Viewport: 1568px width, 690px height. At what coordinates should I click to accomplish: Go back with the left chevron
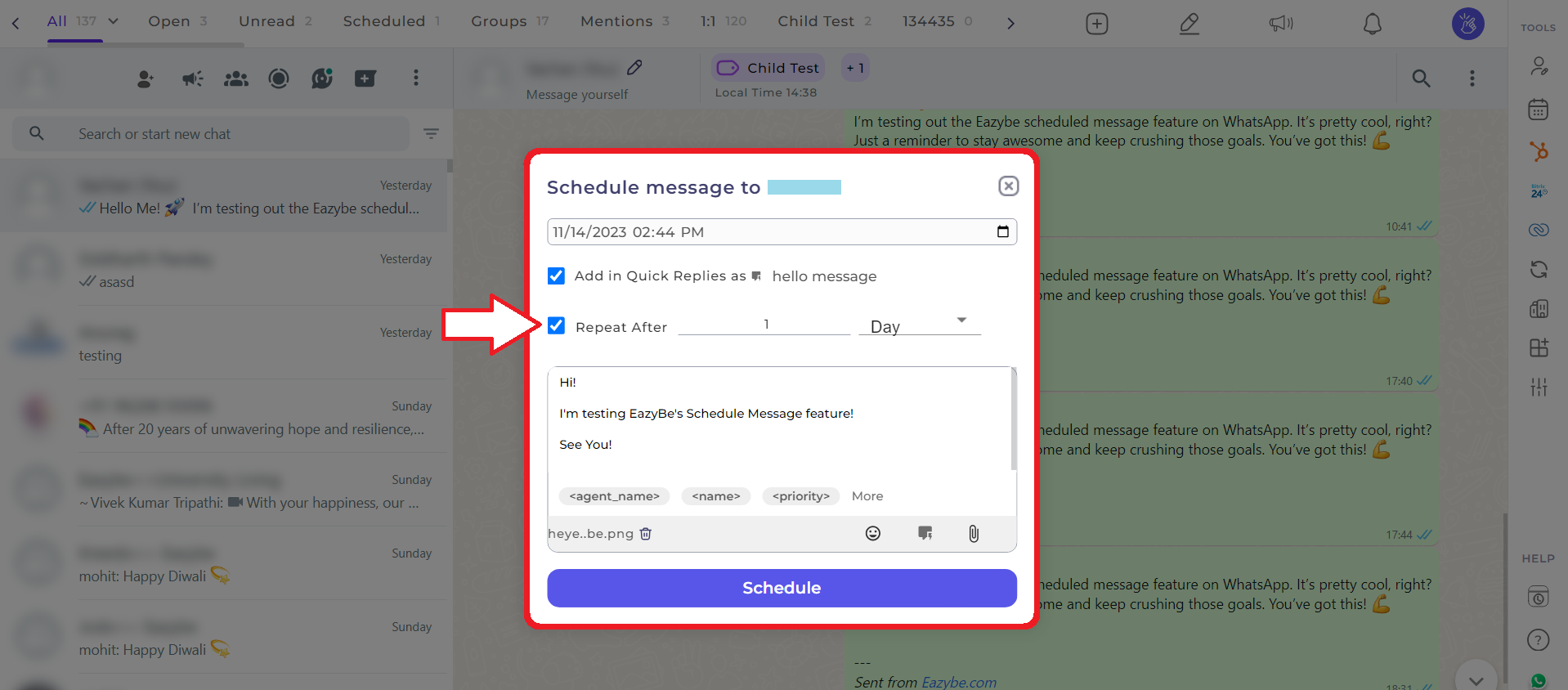[x=16, y=24]
